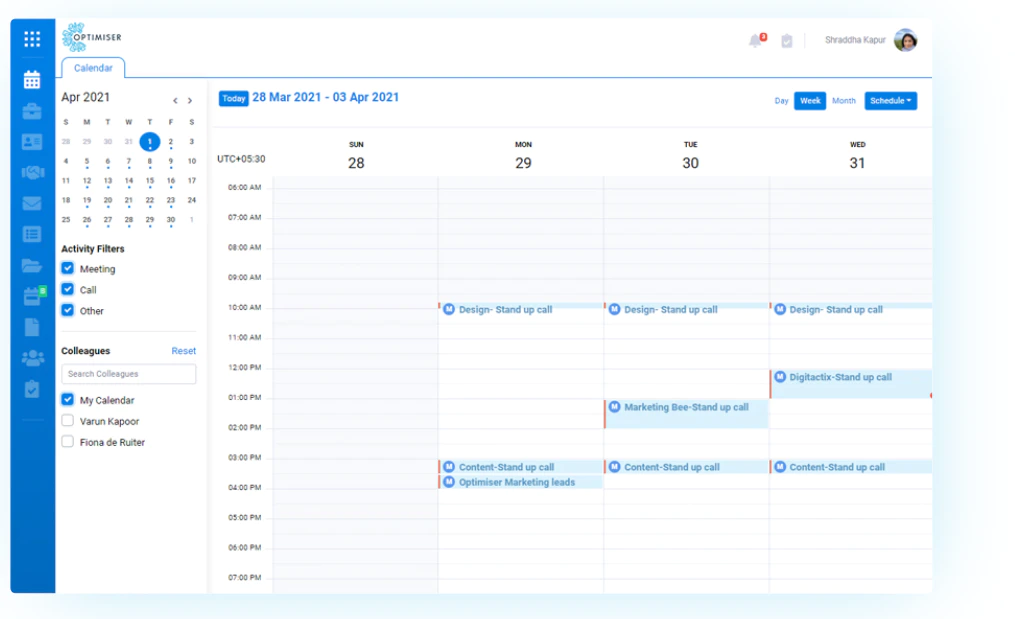Expand the Schedule dropdown button
This screenshot has width=1015, height=619.
[890, 100]
